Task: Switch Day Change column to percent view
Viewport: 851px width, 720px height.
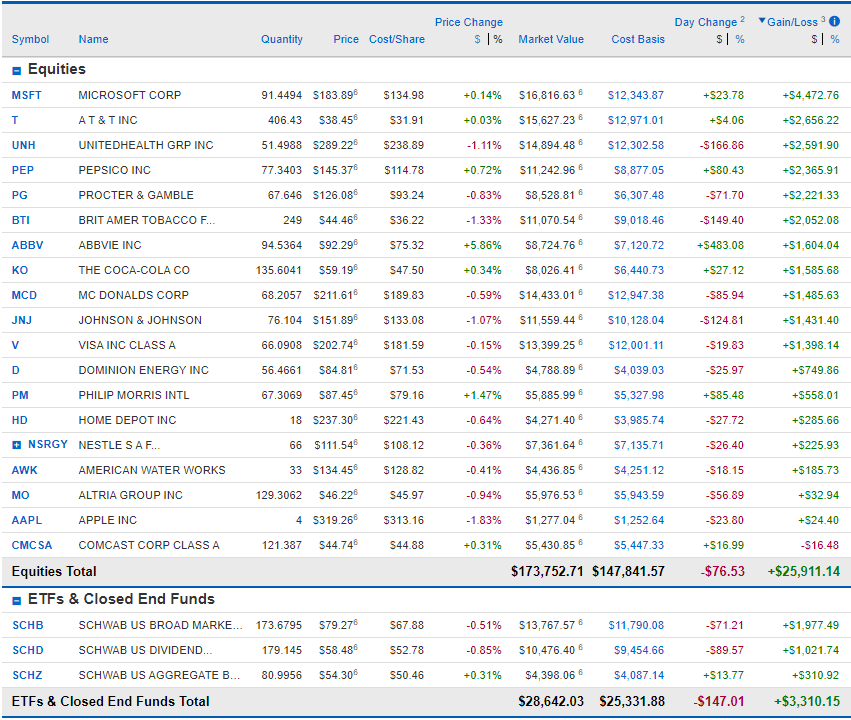Action: click(x=740, y=39)
